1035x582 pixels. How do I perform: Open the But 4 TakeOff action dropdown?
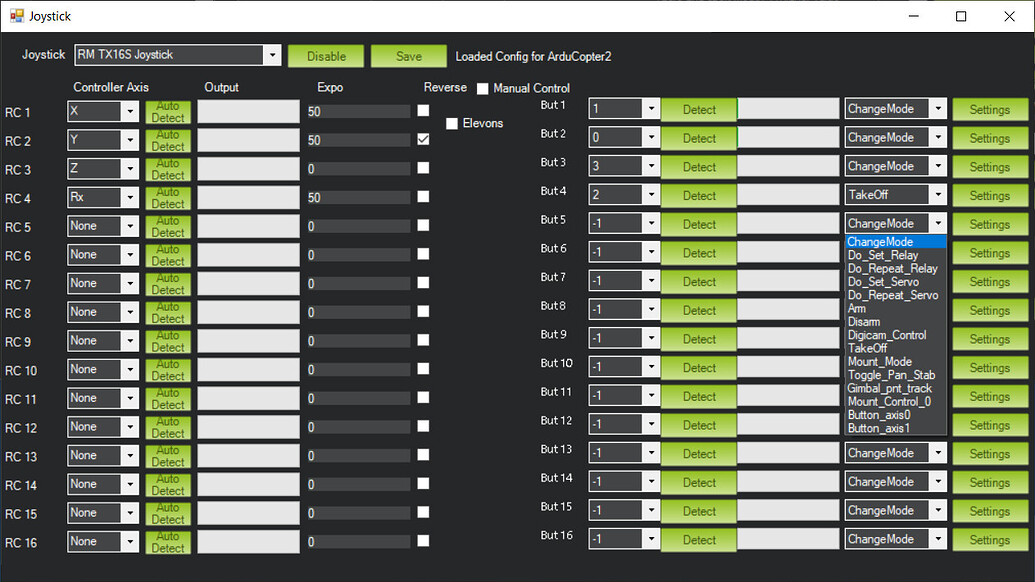coord(936,195)
